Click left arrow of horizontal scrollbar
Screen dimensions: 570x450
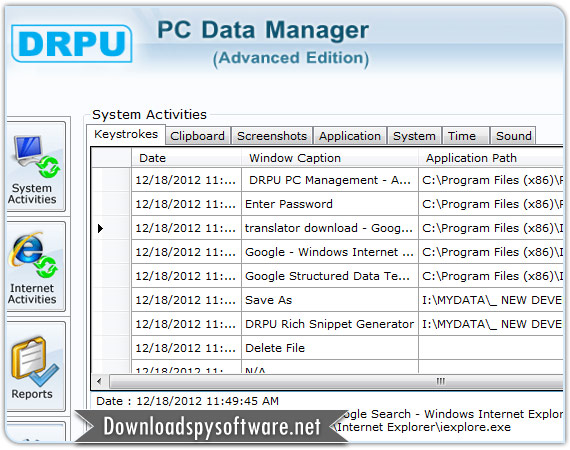pos(99,382)
